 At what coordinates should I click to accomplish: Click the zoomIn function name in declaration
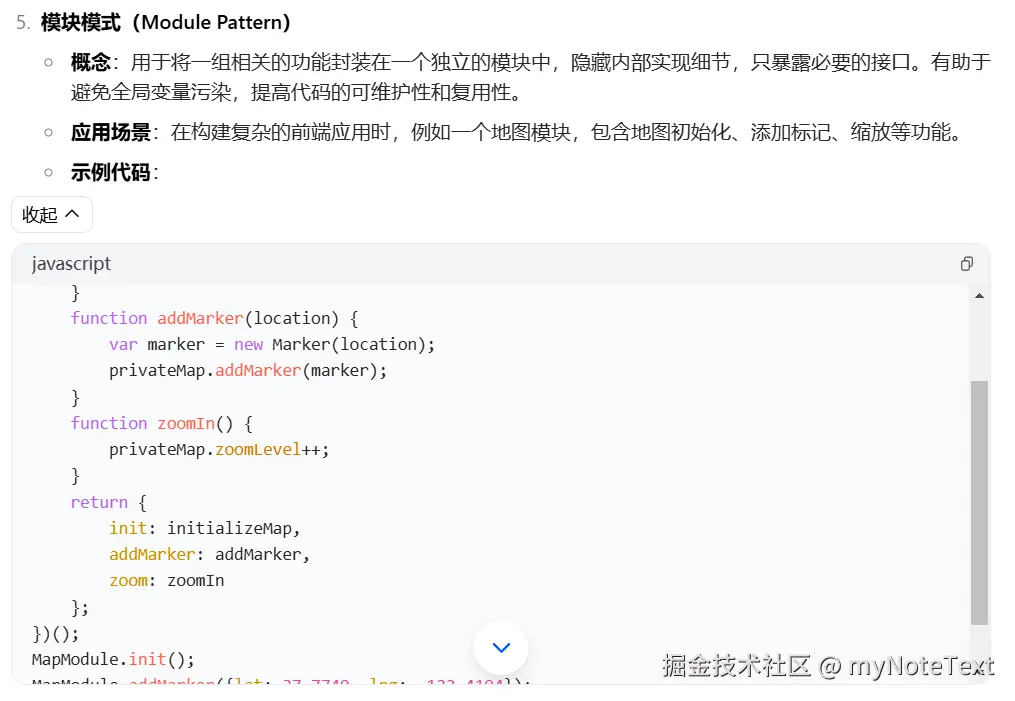click(x=186, y=423)
